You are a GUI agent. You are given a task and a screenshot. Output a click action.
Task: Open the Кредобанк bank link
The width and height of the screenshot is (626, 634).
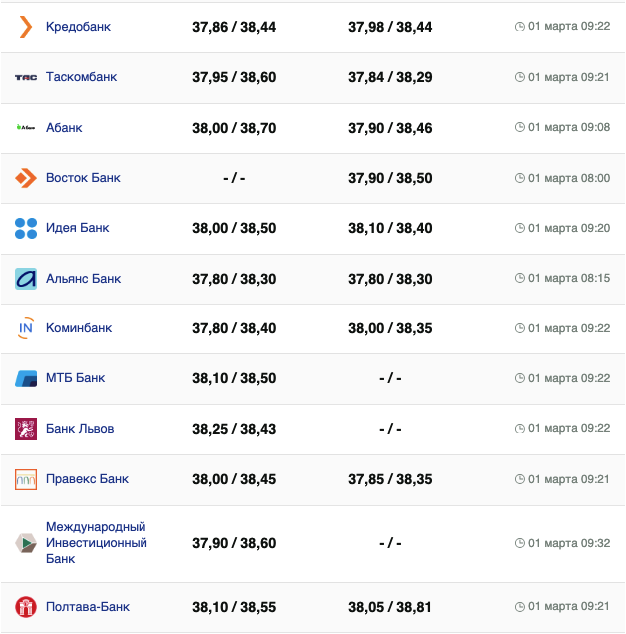coord(78,27)
